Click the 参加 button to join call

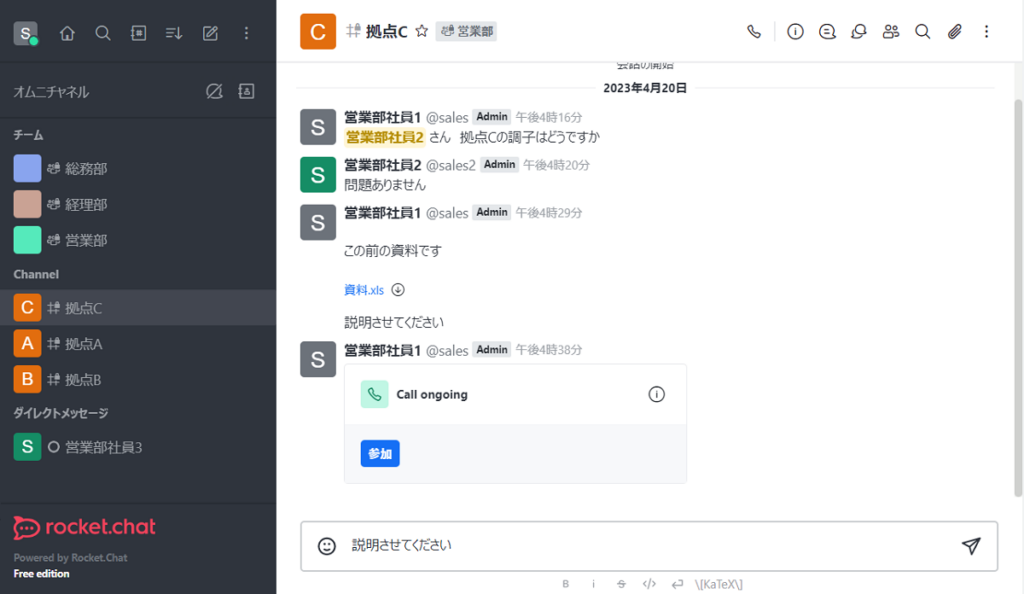380,453
